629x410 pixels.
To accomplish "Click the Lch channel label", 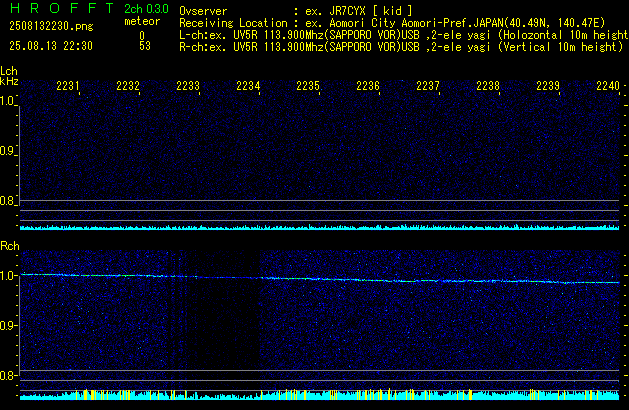I will point(9,71).
